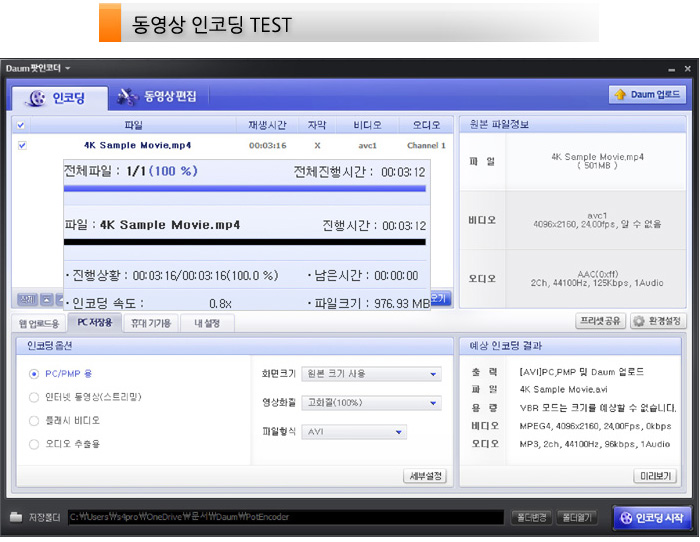Click the blue overall progress bar
Screen dimensions: 700x542
[x=244, y=188]
